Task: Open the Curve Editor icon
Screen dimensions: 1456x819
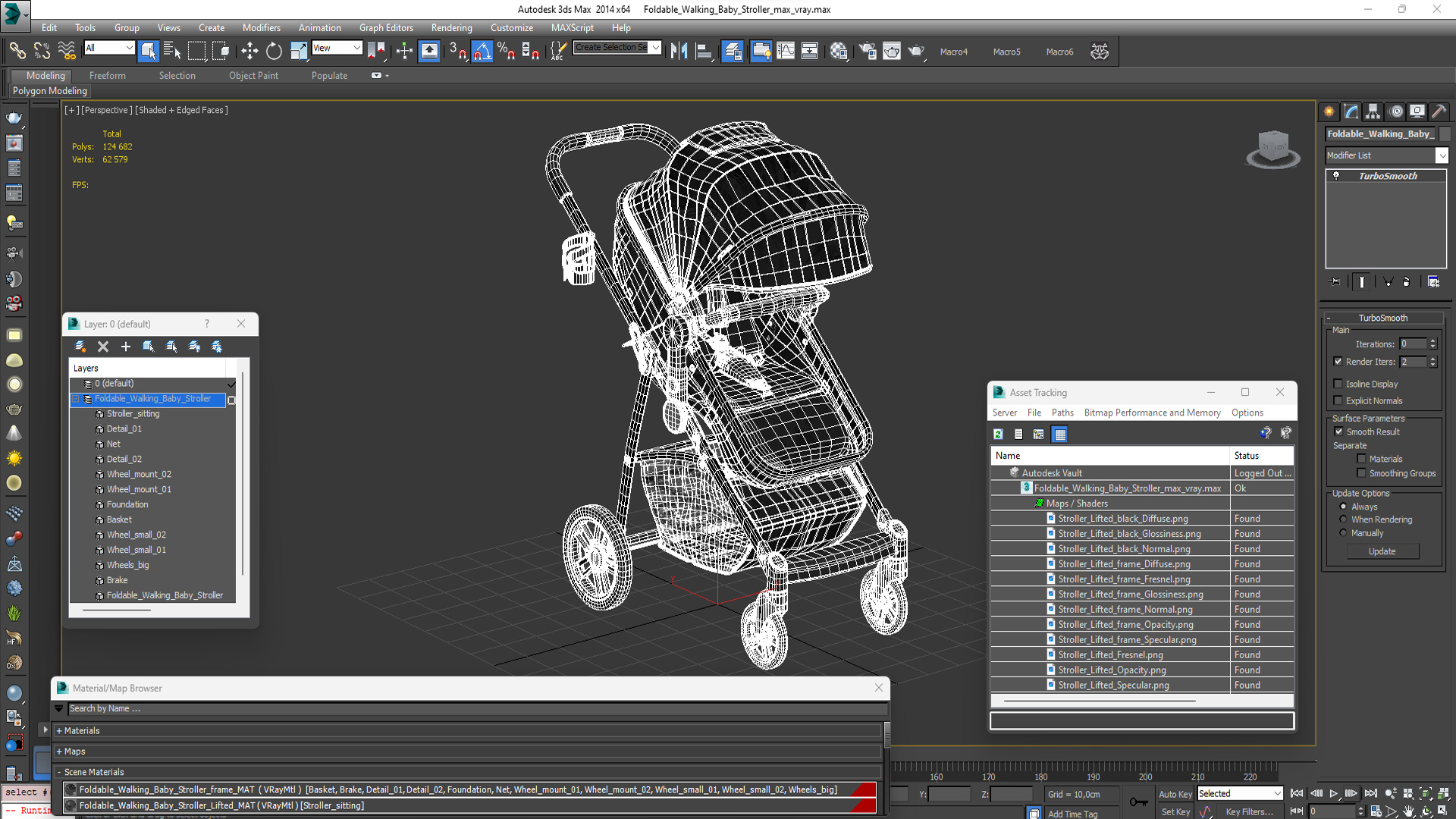Action: pyautogui.click(x=786, y=51)
